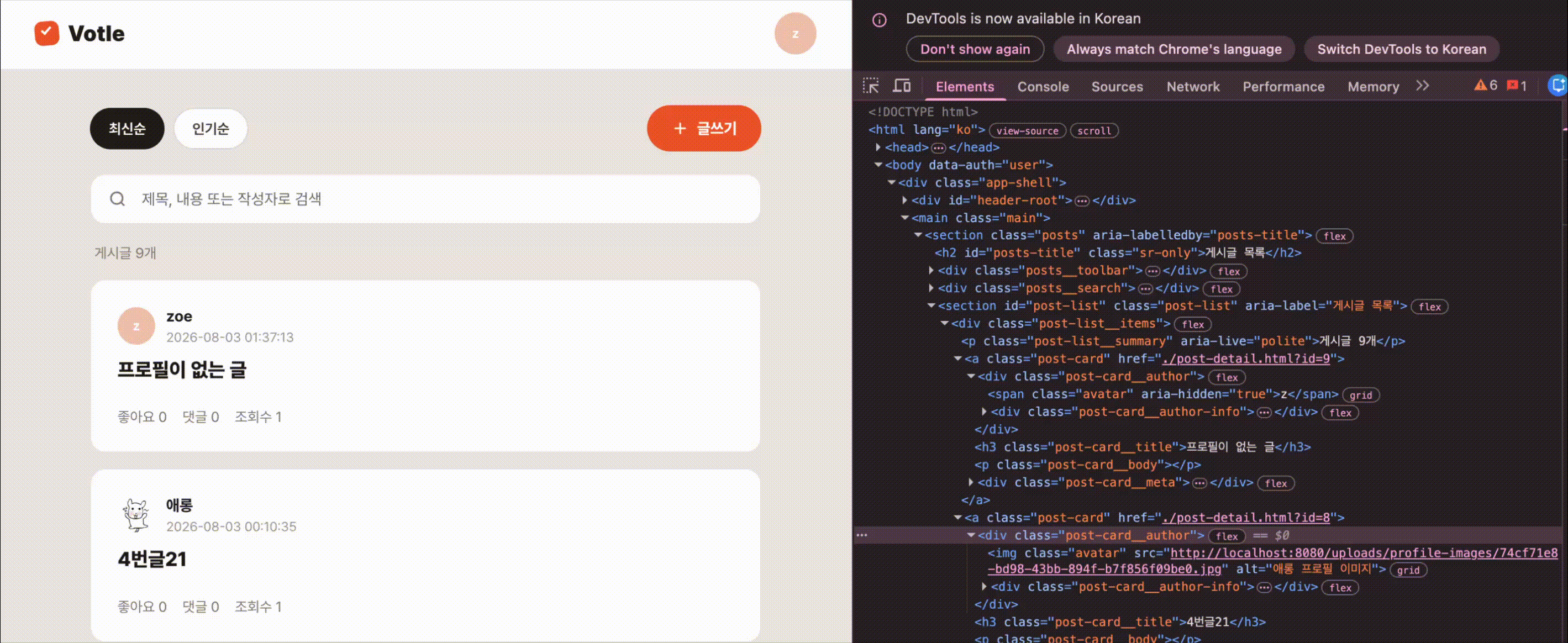1568x643 pixels.
Task: Select the 최신순 sort toggle
Action: [x=127, y=128]
